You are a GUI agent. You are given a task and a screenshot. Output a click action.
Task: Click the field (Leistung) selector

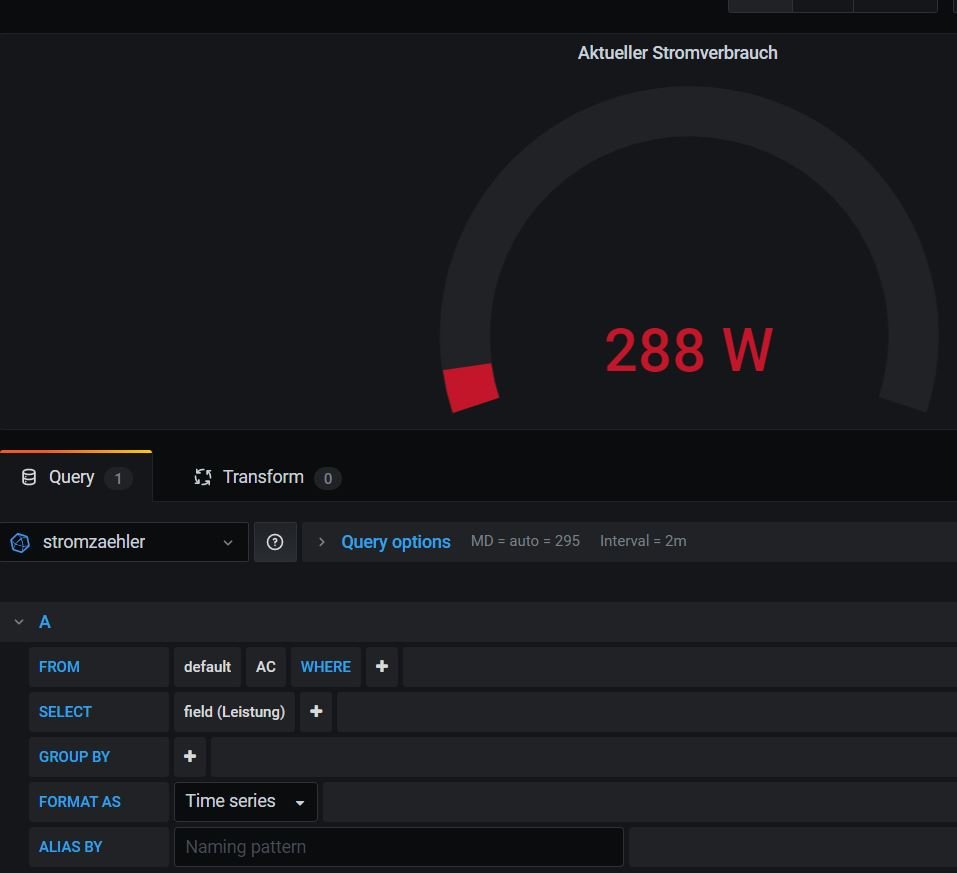(234, 712)
